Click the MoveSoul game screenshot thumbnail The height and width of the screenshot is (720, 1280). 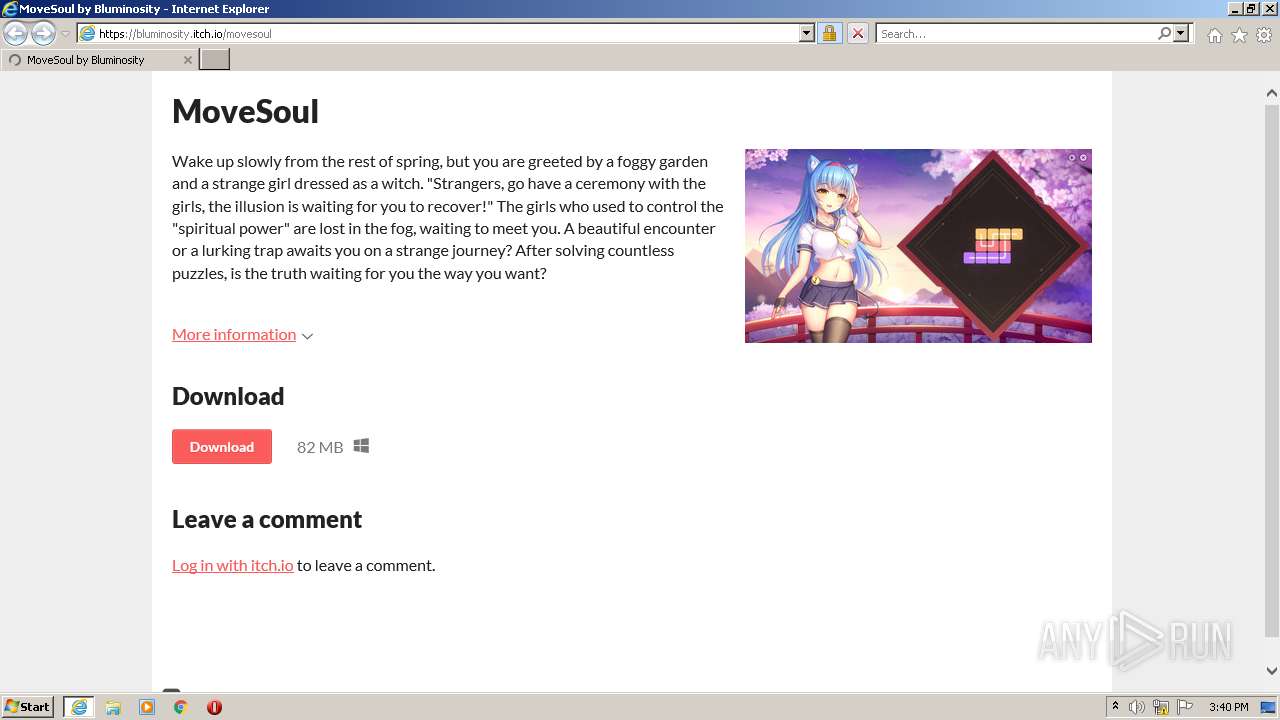point(918,246)
